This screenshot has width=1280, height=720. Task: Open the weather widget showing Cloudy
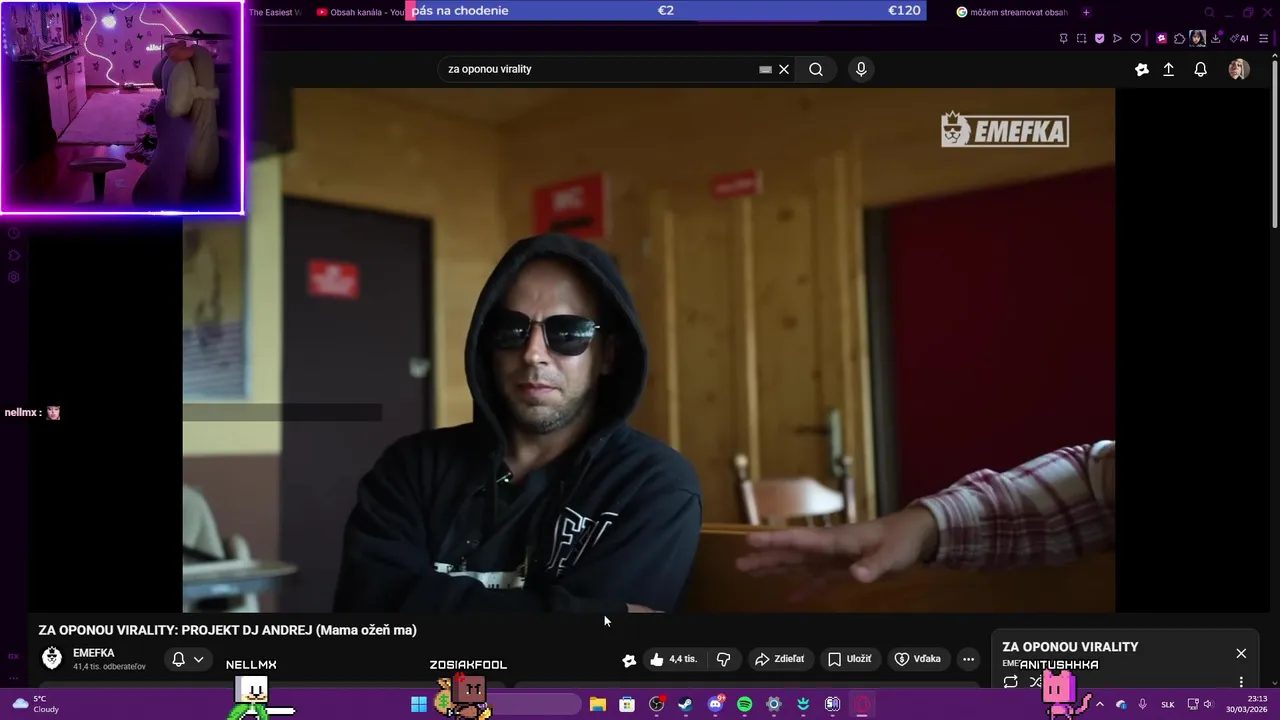36,704
